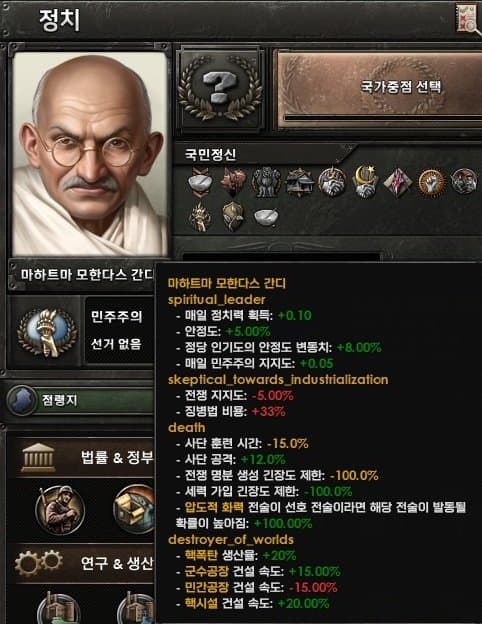Click the torch democracy ideology emblem
The height and width of the screenshot is (624, 482).
[x=47, y=332]
